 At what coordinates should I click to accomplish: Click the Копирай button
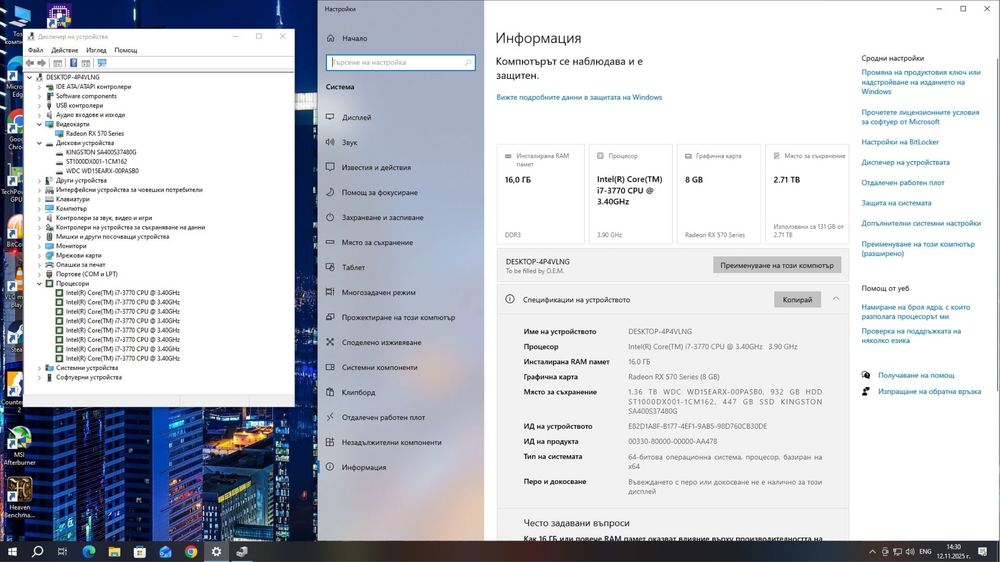click(x=797, y=299)
